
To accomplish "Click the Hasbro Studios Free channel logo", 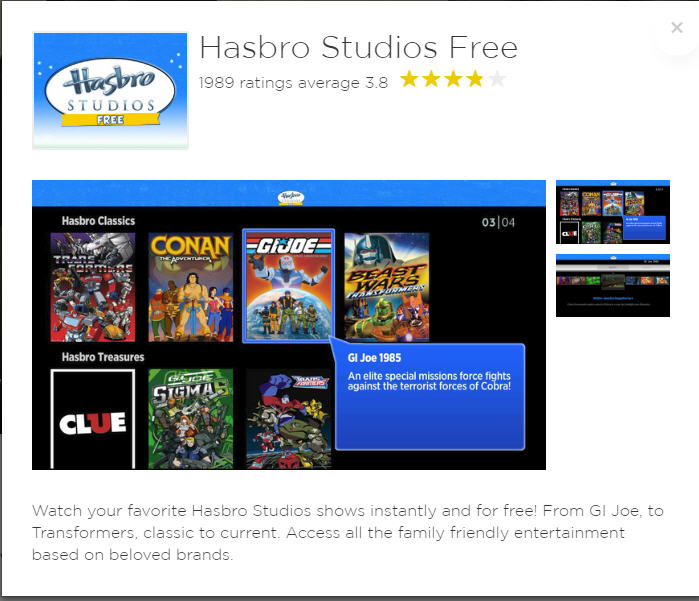I will 110,91.
